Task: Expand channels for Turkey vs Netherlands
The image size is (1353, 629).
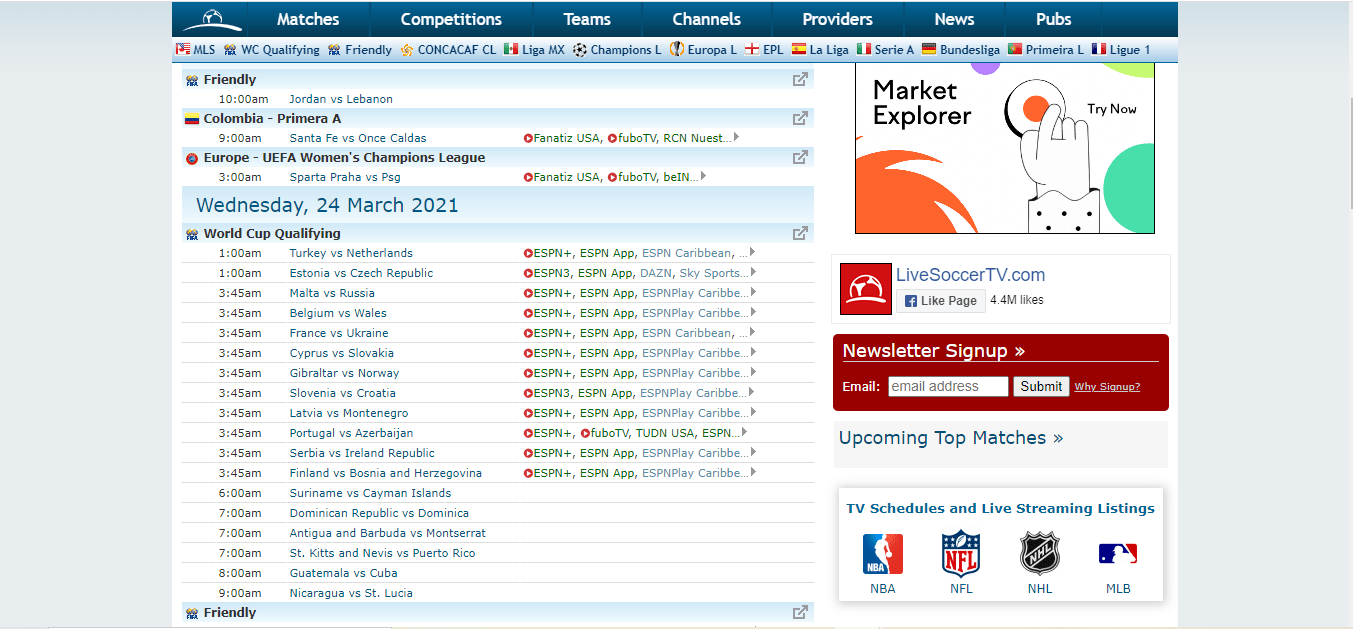Action: click(x=752, y=252)
